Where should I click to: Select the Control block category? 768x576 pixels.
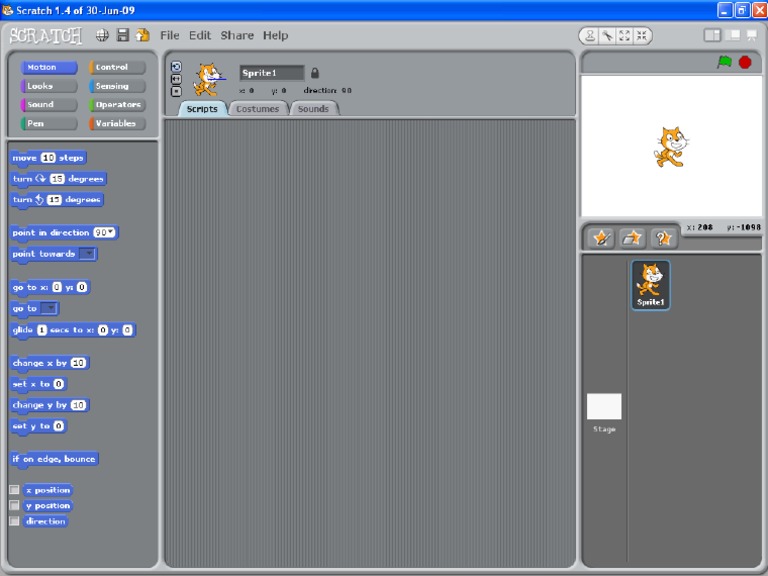coord(118,67)
